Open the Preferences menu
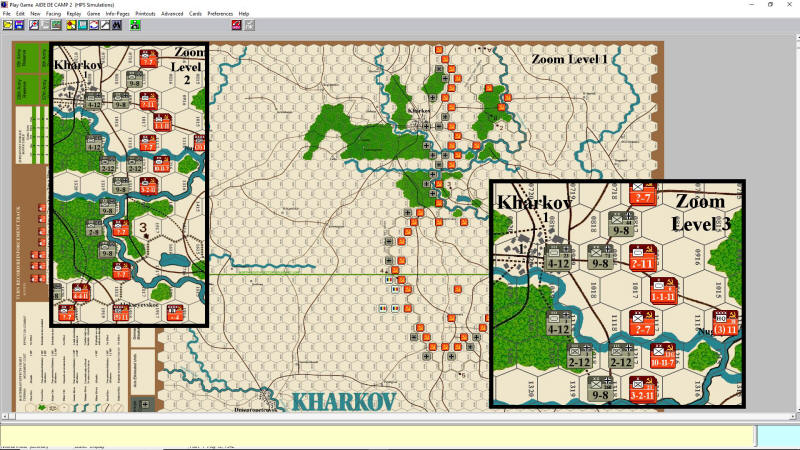The width and height of the screenshot is (800, 450). [220, 13]
